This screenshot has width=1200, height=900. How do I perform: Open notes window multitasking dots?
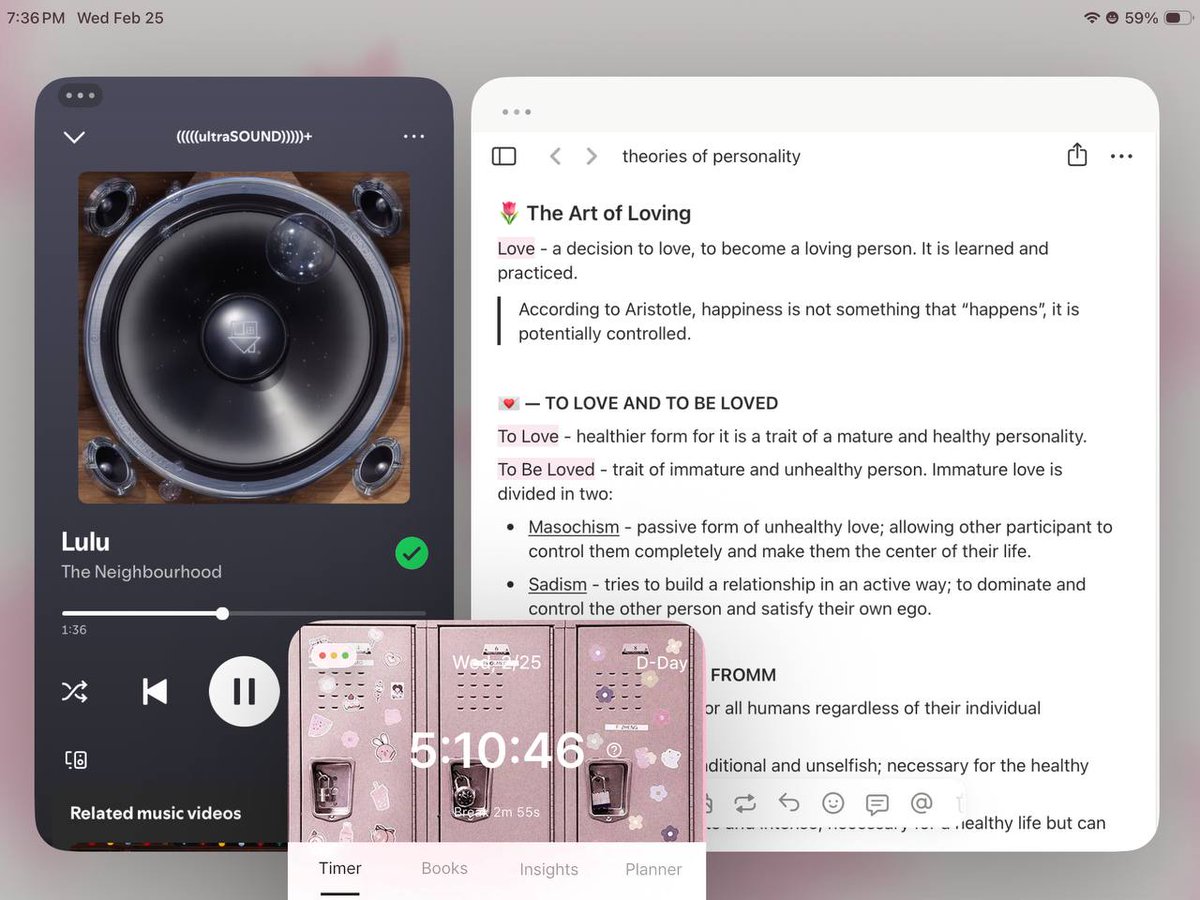point(516,112)
